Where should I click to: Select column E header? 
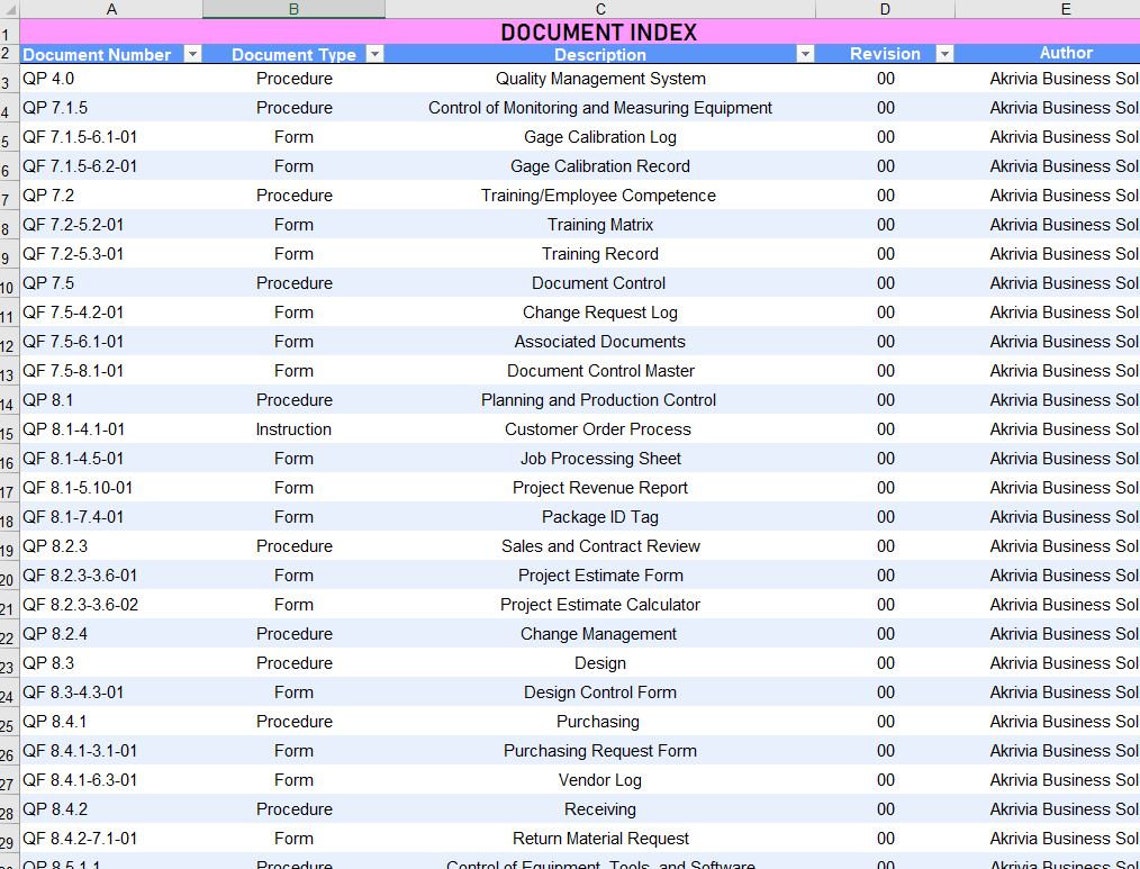click(x=1065, y=10)
